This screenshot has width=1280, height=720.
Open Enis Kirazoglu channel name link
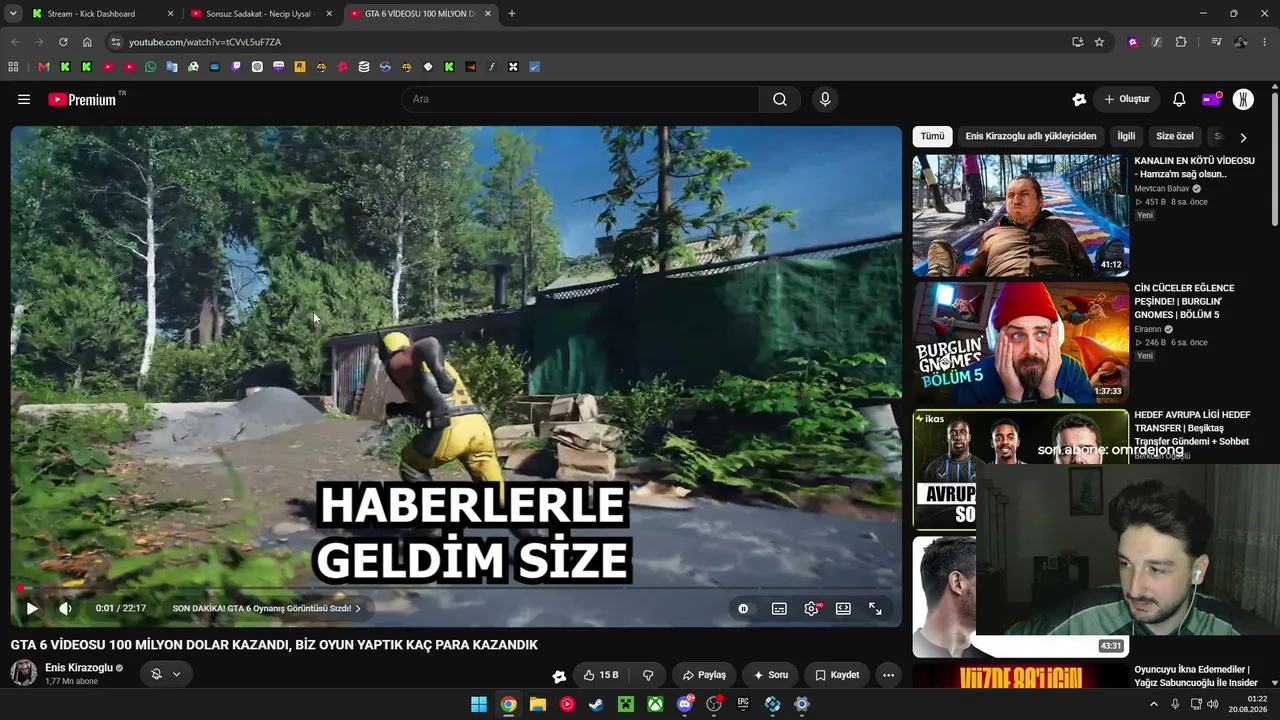click(x=79, y=668)
